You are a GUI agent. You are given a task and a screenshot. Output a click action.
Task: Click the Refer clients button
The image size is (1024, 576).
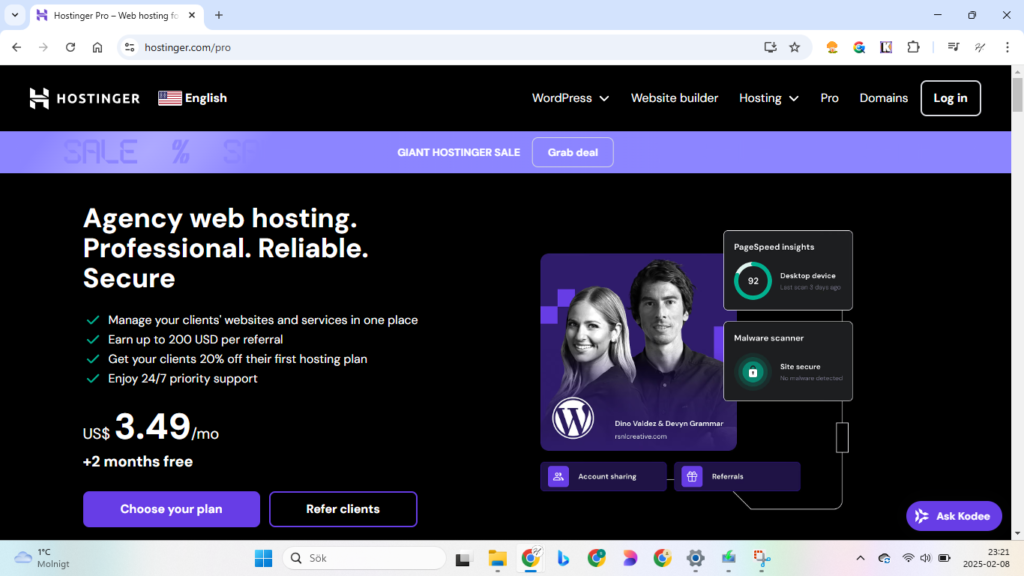pyautogui.click(x=343, y=509)
